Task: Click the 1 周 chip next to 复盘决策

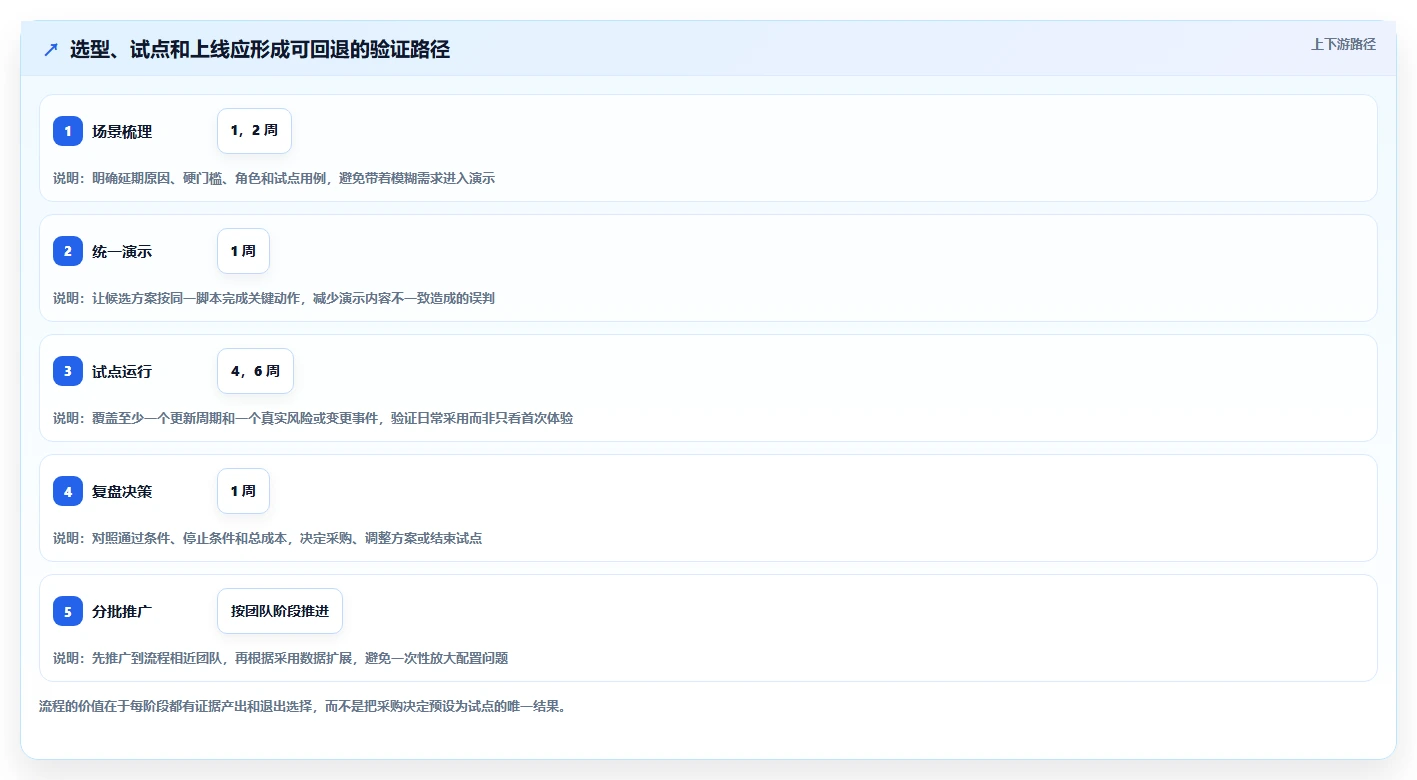Action: click(243, 491)
